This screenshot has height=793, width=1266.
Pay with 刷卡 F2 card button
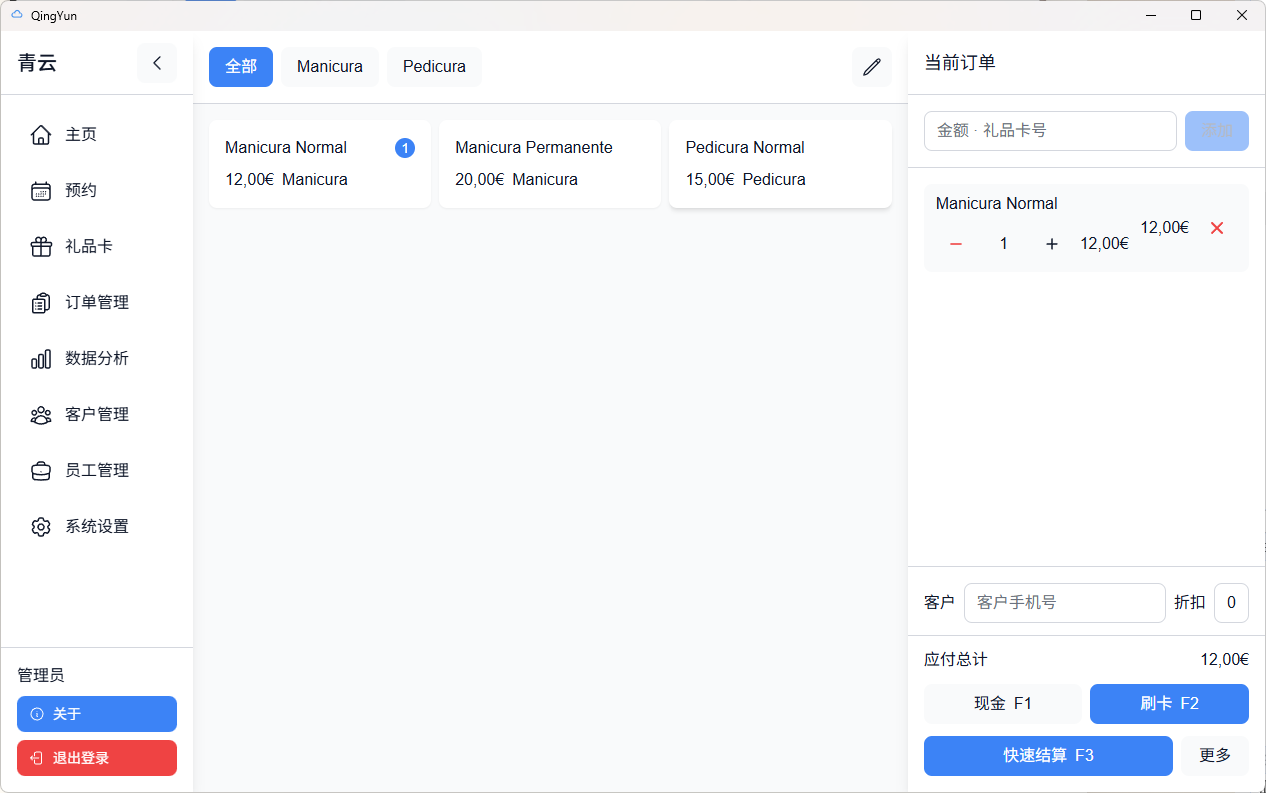click(1169, 704)
